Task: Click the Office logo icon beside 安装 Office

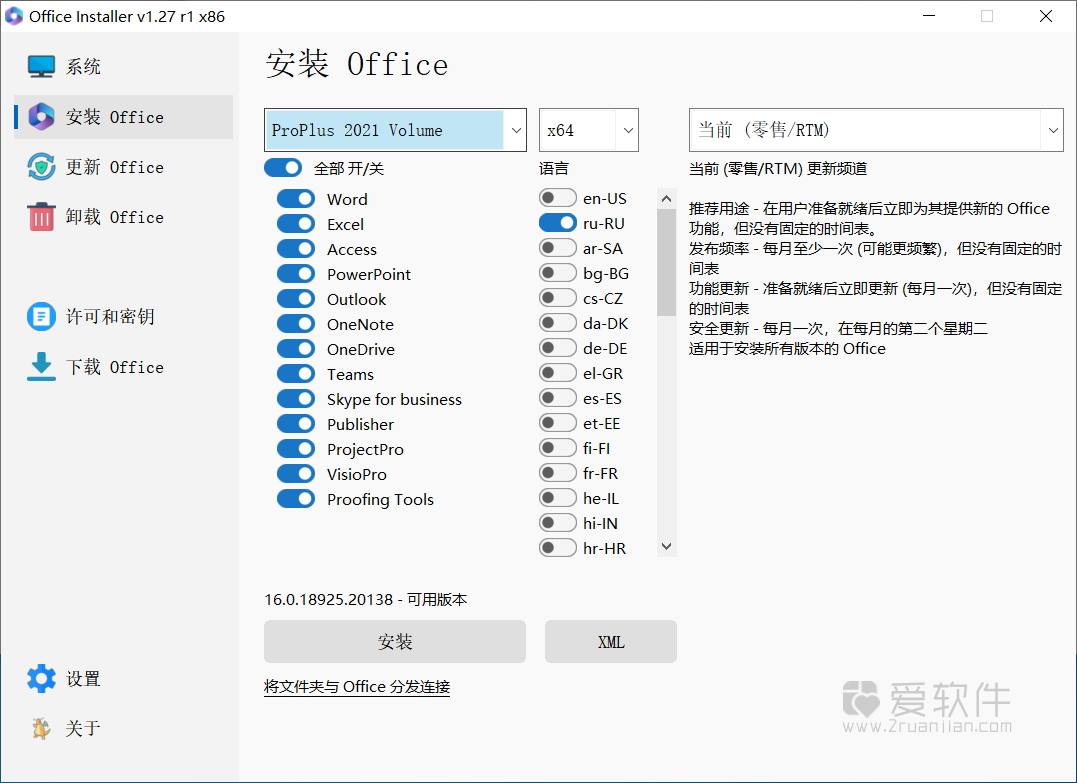Action: point(41,117)
